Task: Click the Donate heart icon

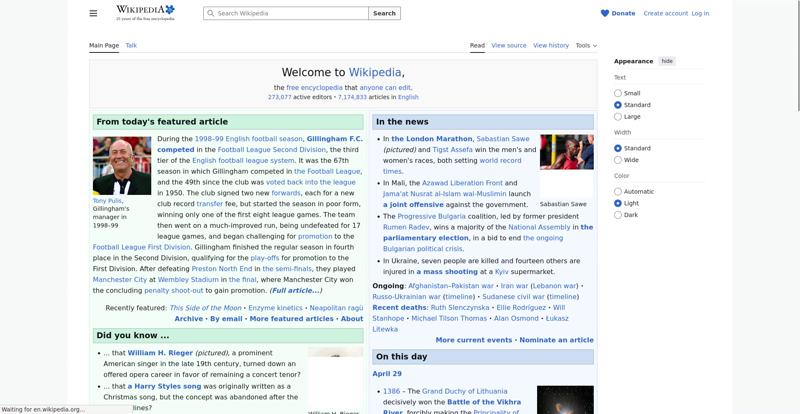Action: coord(605,13)
